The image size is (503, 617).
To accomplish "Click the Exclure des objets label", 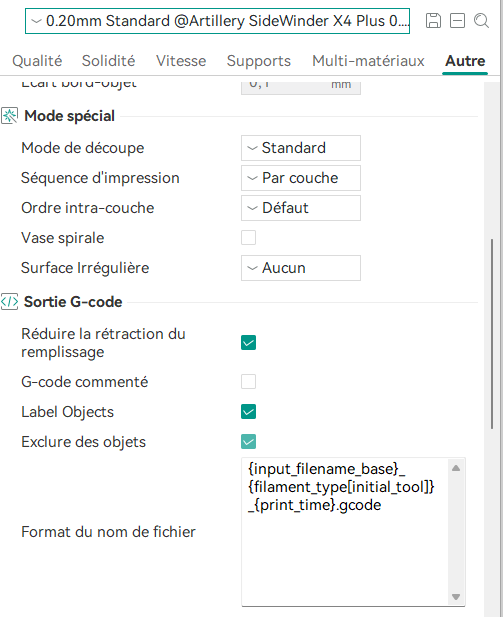I will click(x=83, y=442).
